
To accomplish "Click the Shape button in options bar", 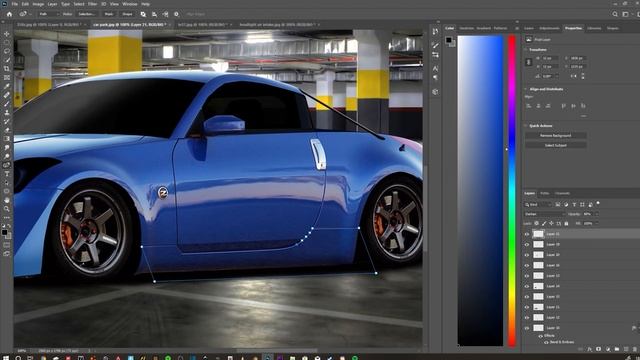I will [127, 14].
